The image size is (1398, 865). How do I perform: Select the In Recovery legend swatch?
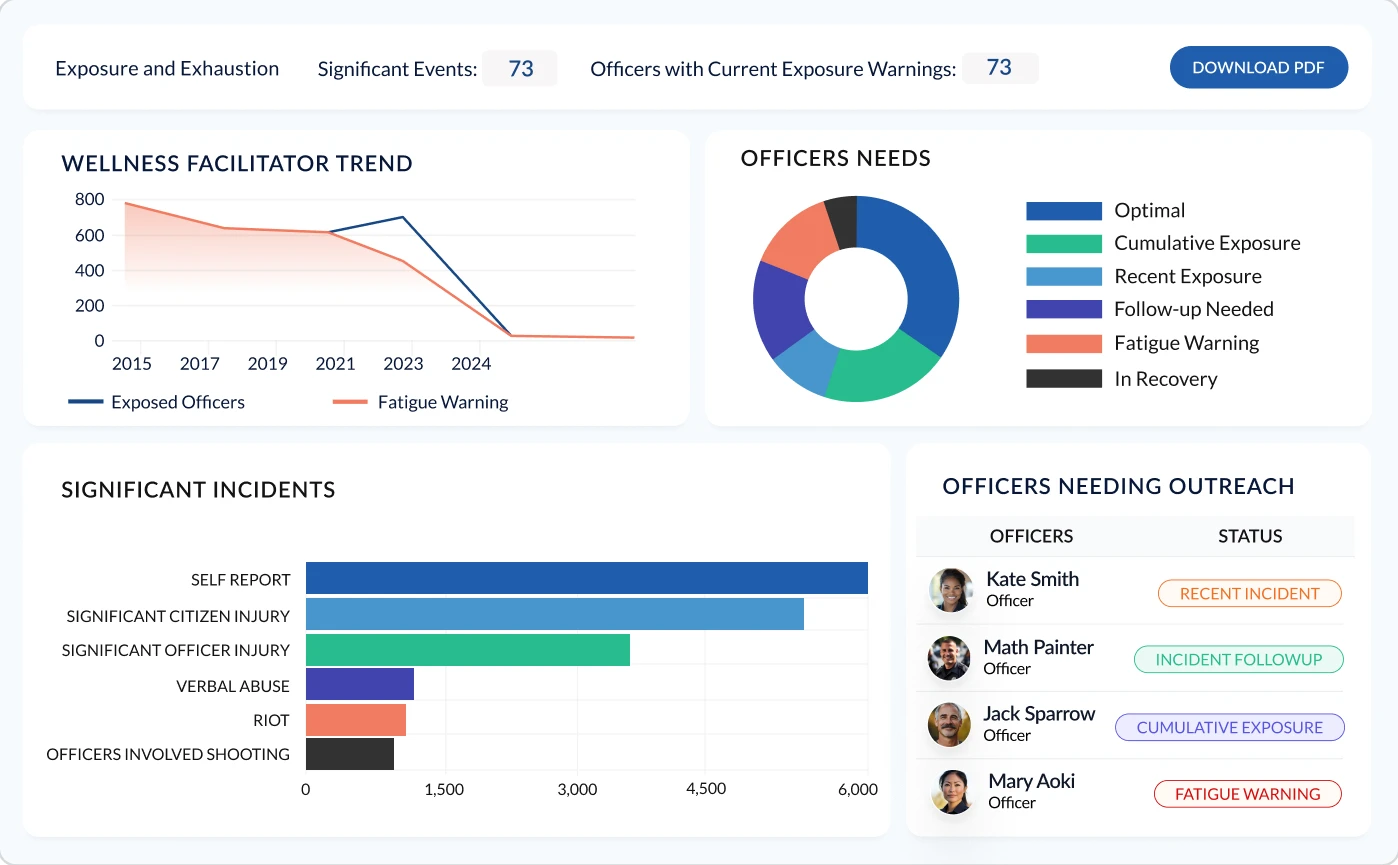[1064, 379]
